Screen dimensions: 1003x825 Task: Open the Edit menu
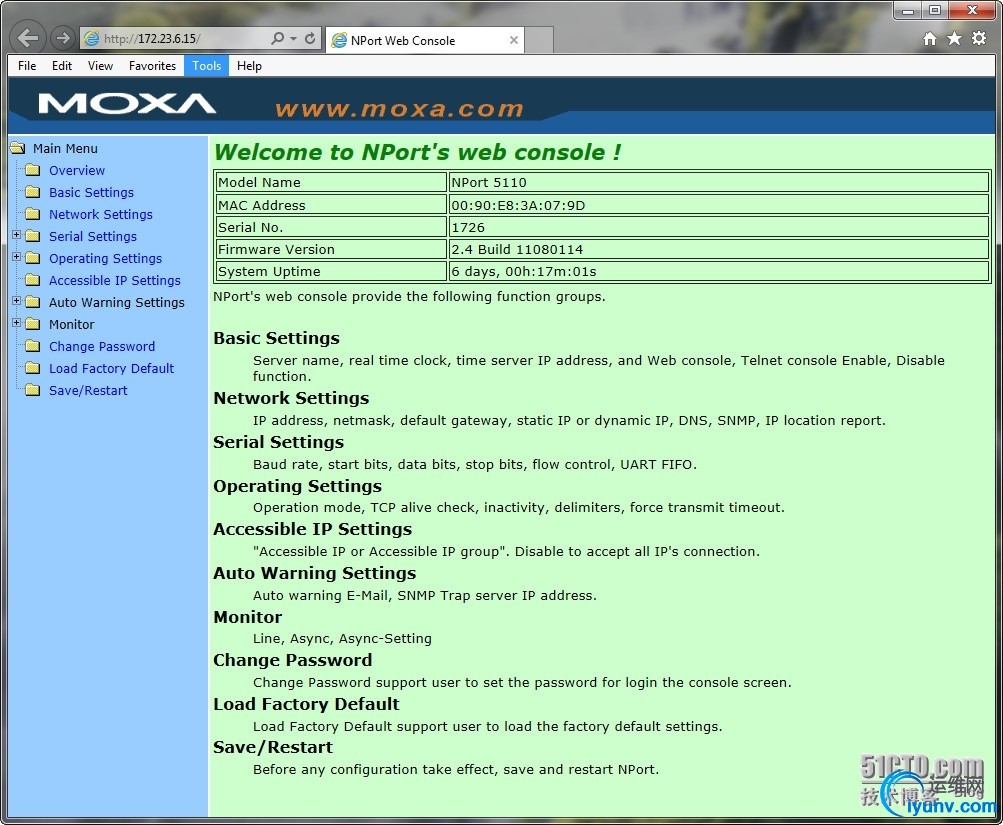(x=62, y=66)
